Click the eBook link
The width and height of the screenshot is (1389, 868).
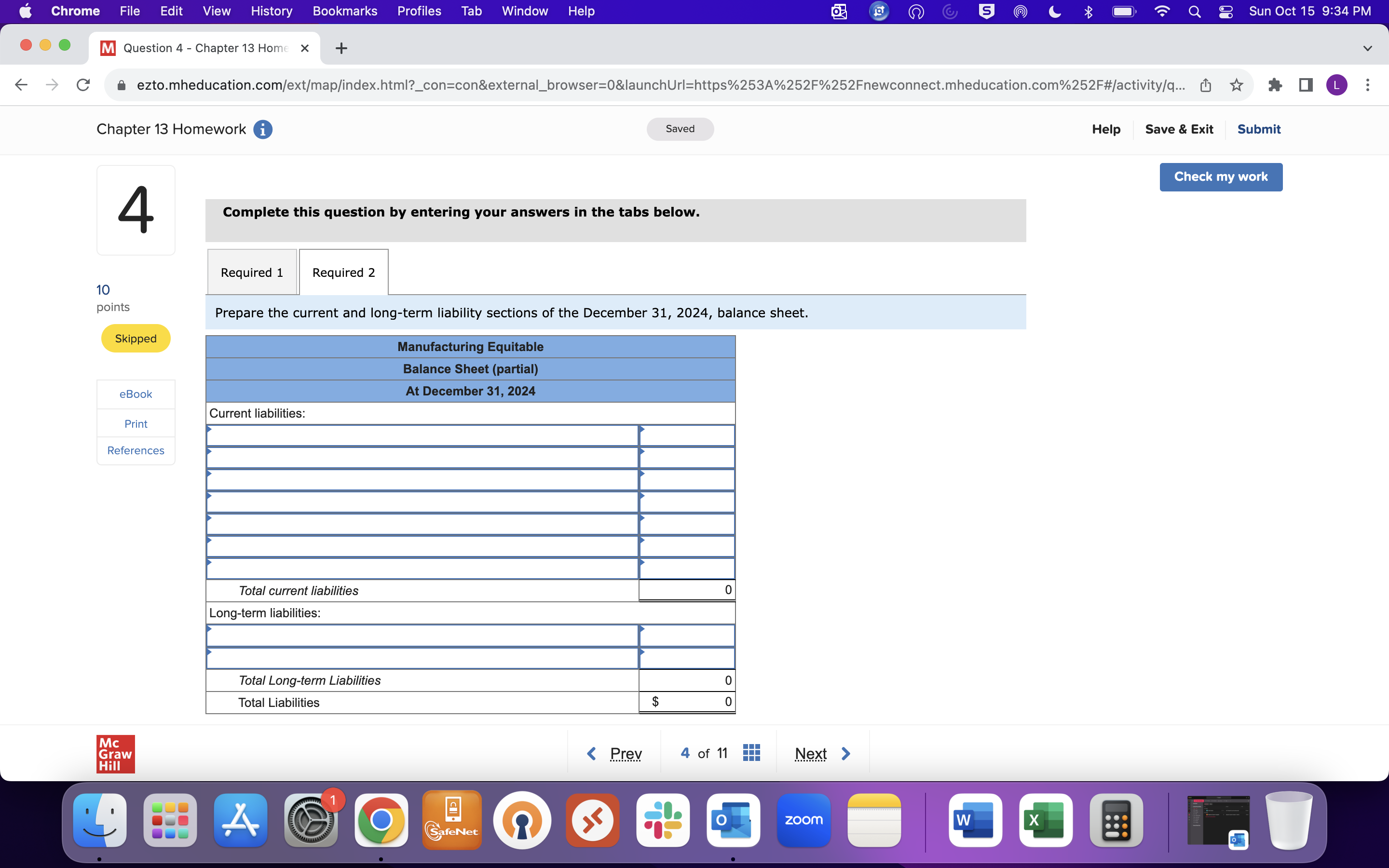(x=135, y=394)
